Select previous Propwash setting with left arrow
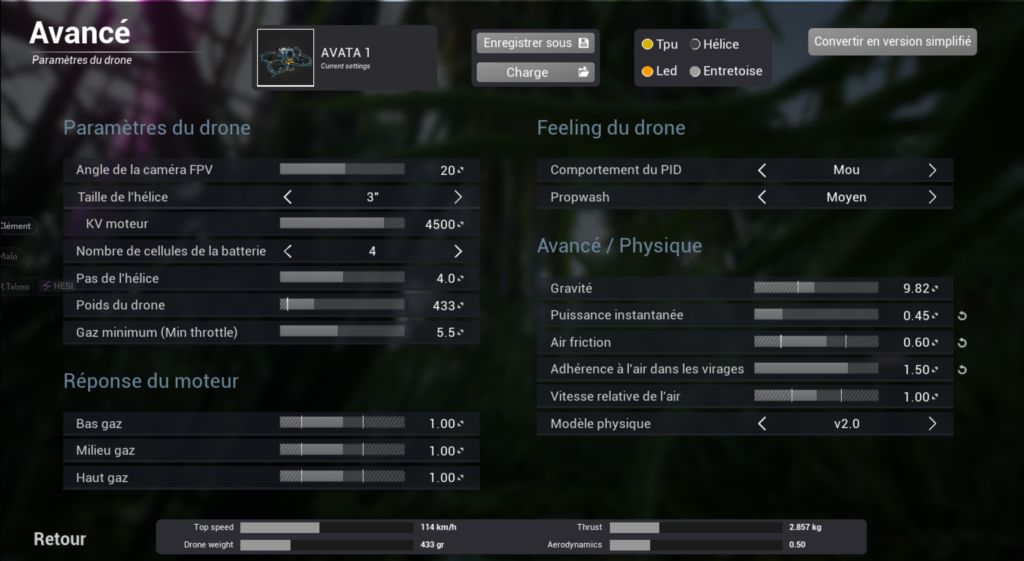Screen dimensions: 1024x561 762,197
